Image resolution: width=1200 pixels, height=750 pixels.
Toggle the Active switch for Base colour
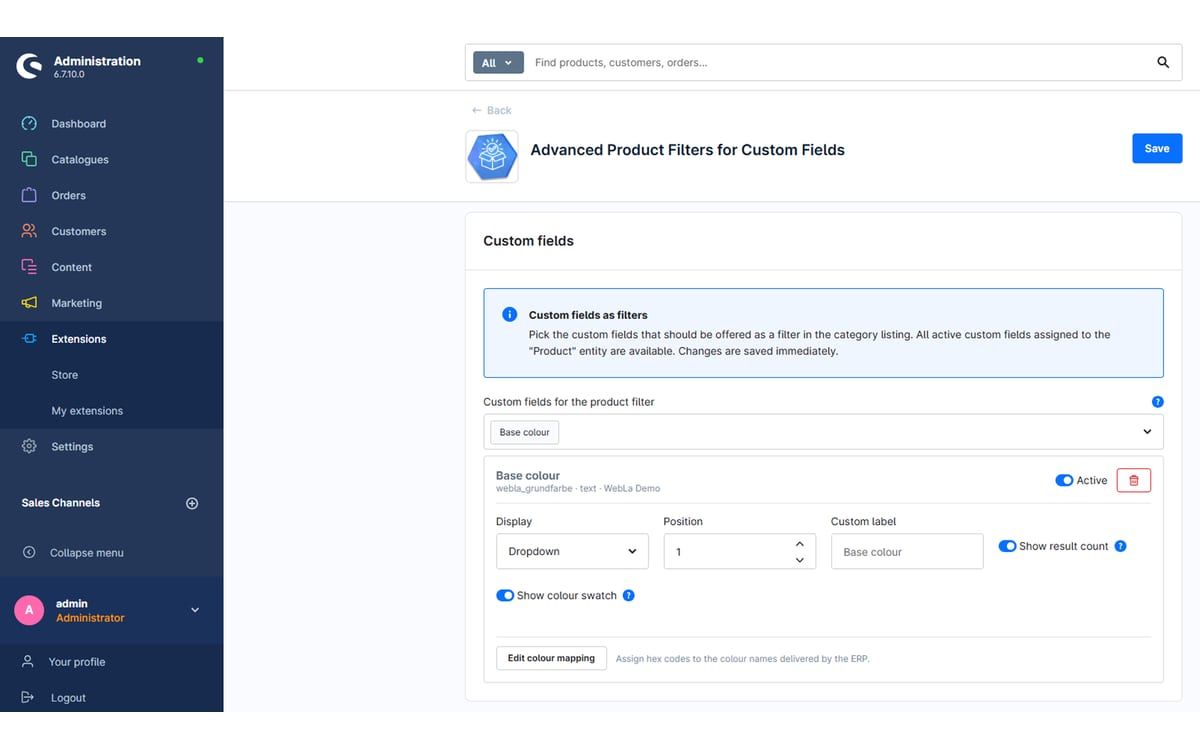(1064, 480)
